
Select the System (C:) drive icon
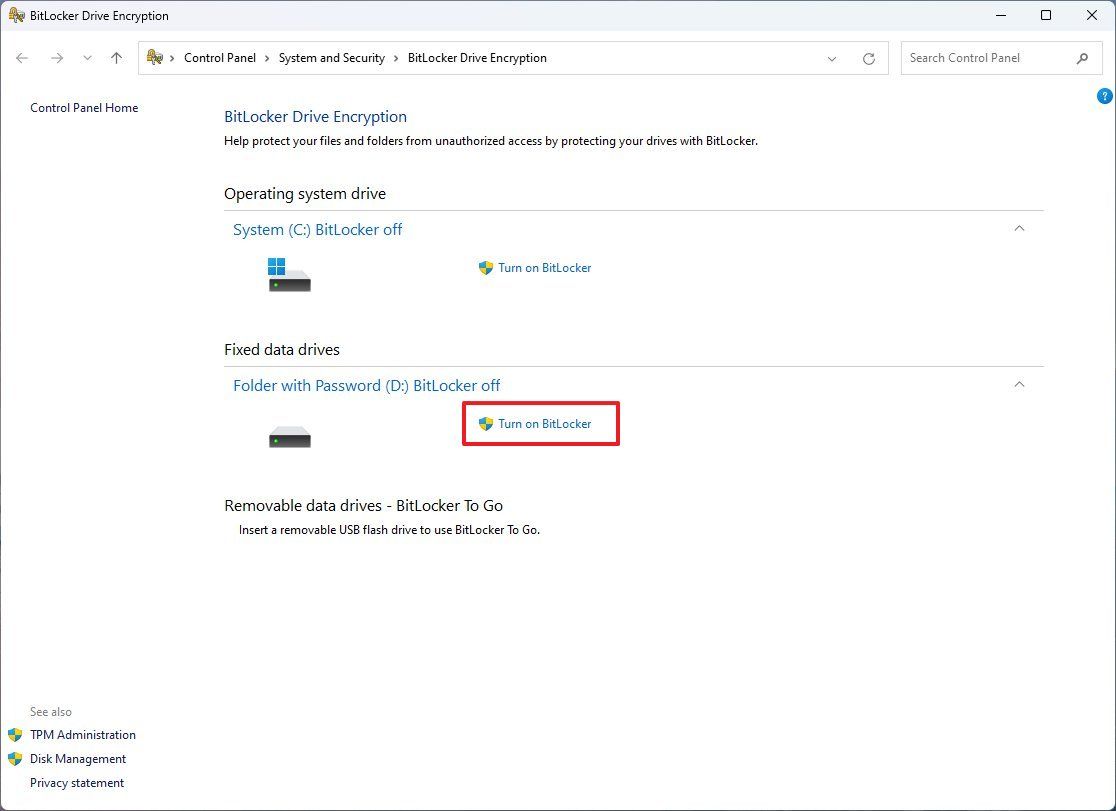click(x=288, y=273)
